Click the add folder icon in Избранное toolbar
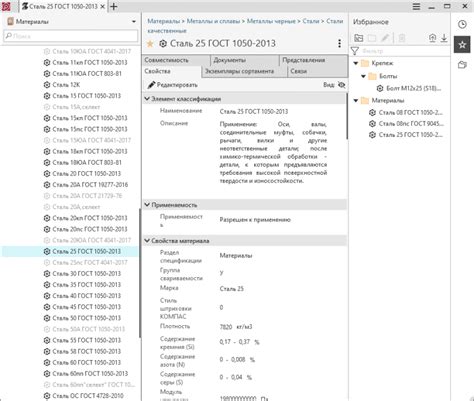The image size is (474, 401). (359, 38)
